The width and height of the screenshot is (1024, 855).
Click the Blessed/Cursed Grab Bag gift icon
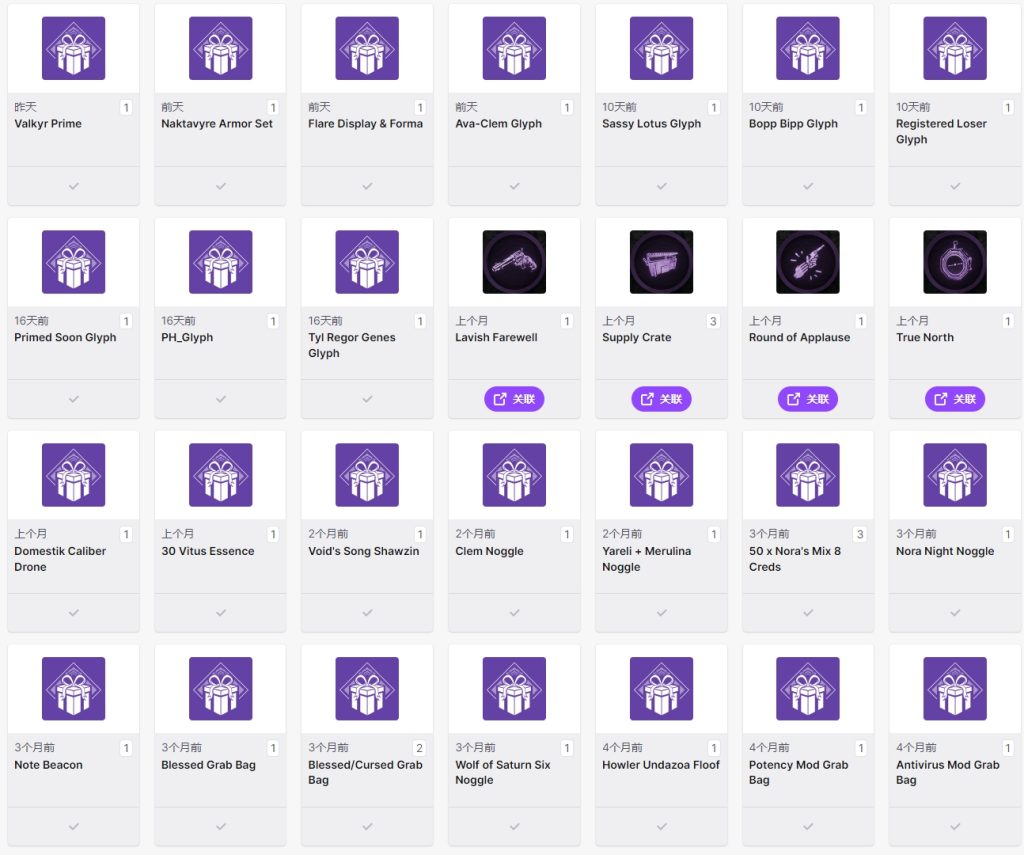pos(367,688)
